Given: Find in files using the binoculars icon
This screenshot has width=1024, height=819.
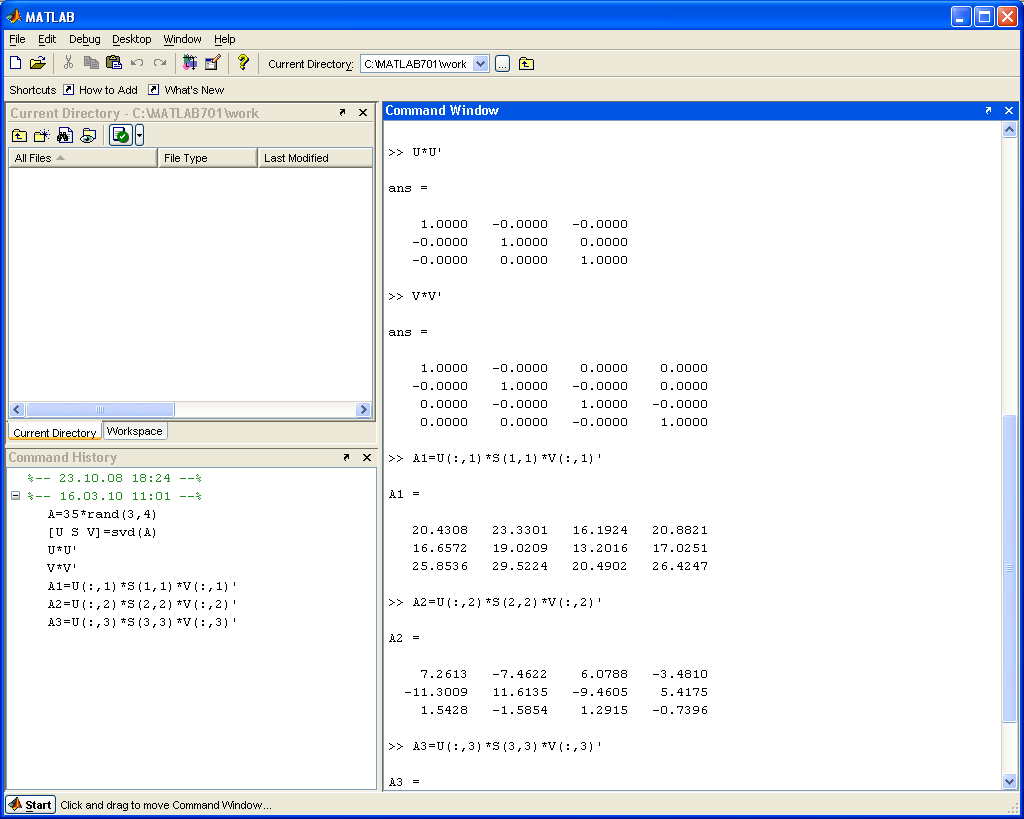Looking at the screenshot, I should pos(65,136).
